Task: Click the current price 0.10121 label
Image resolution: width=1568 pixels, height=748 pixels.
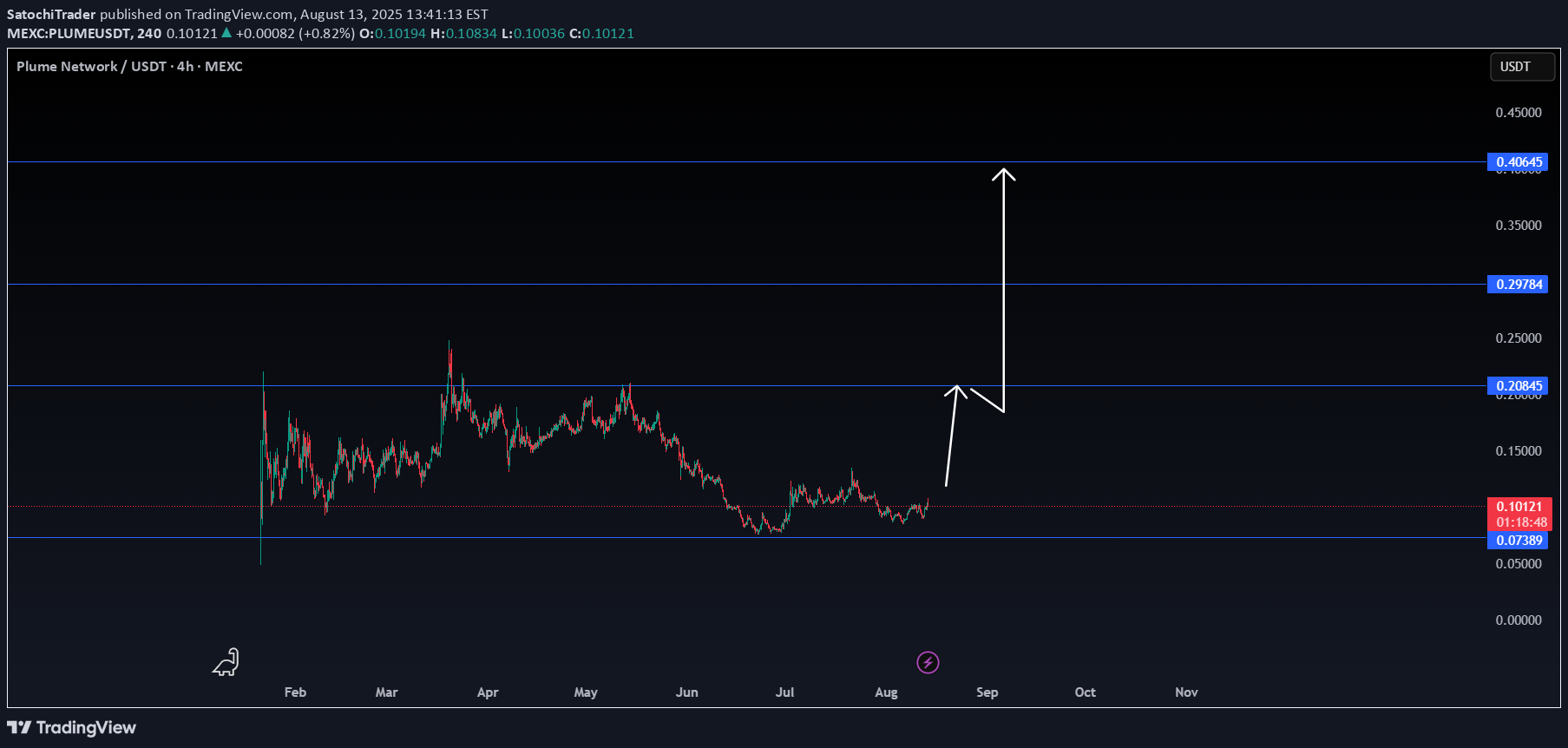Action: (1518, 507)
